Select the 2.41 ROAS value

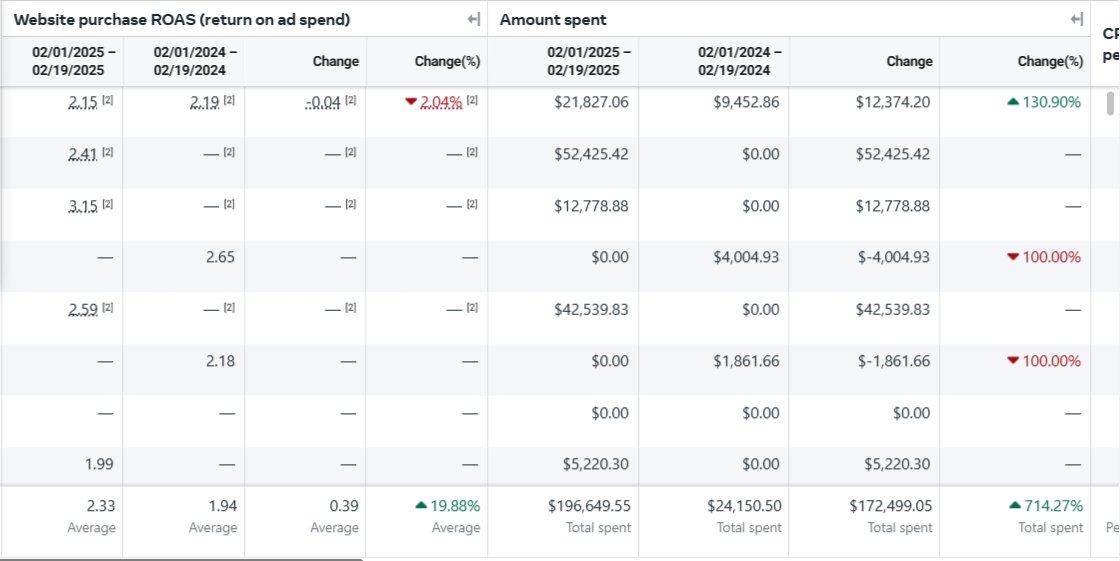pos(83,154)
